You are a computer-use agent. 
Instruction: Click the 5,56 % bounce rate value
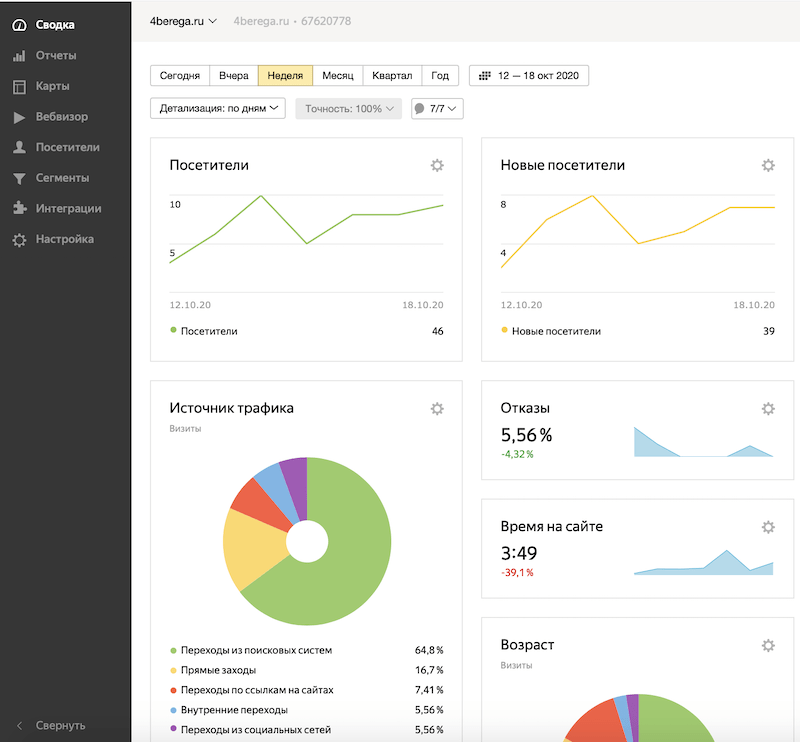click(x=526, y=435)
